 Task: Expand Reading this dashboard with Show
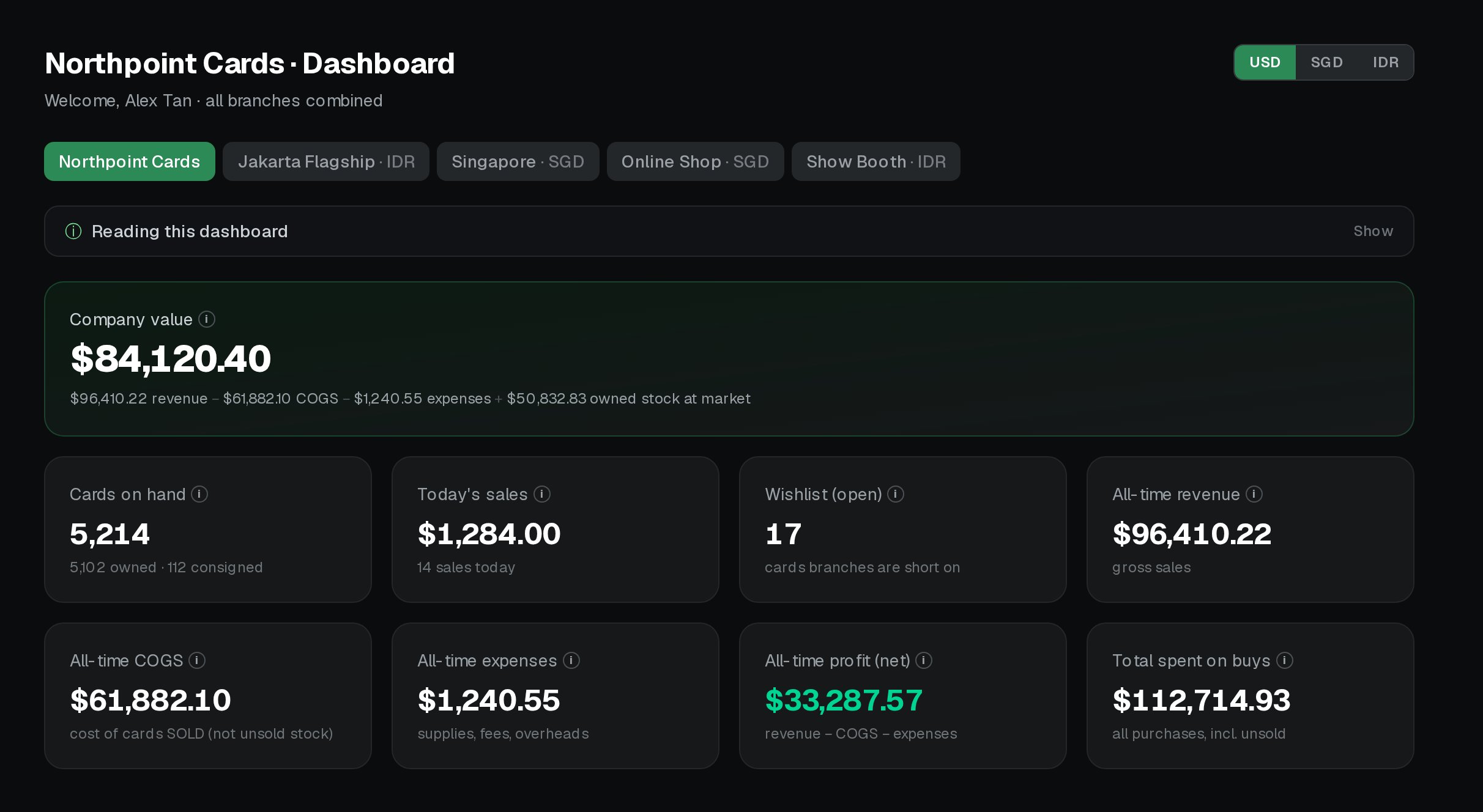point(1373,231)
